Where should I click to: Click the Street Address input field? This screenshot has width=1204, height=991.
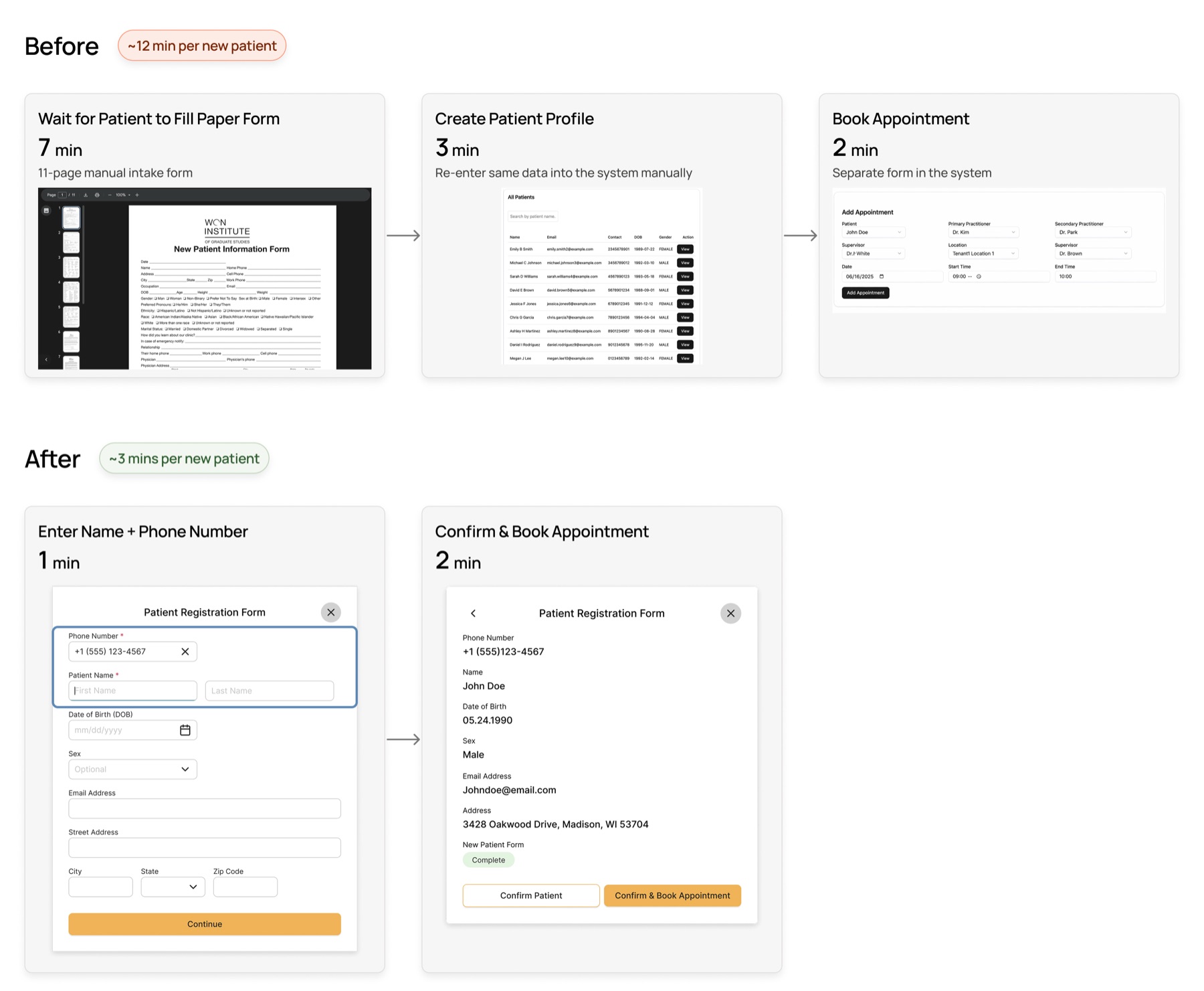(205, 848)
